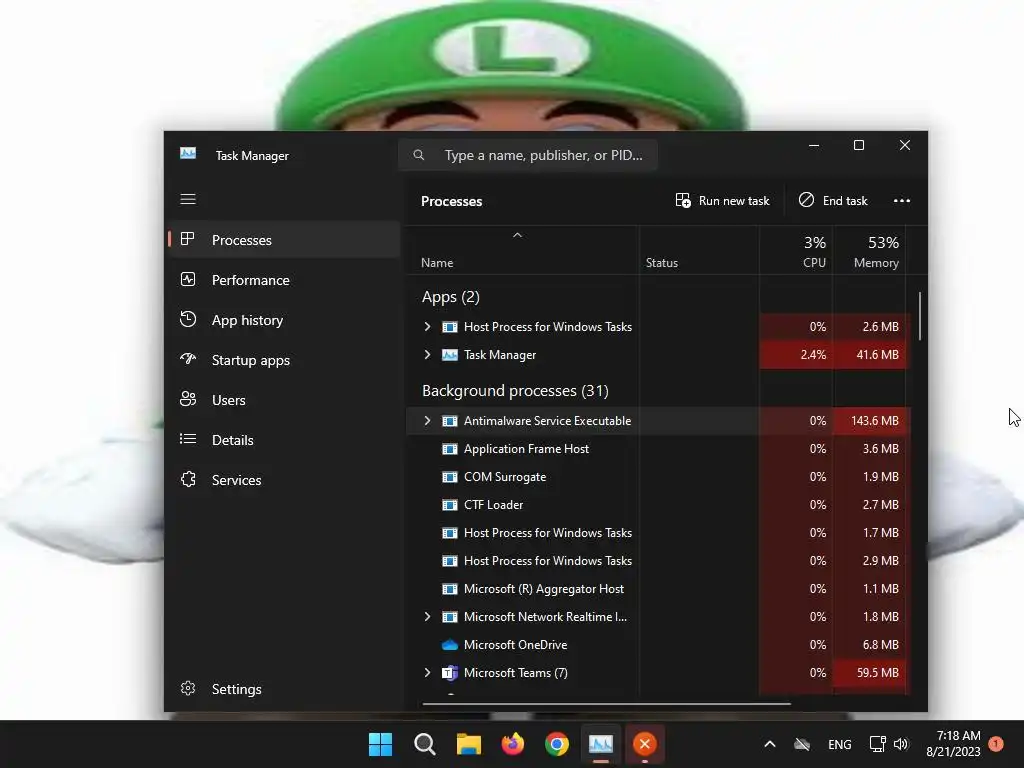
Task: Show hidden system tray icons
Action: [x=769, y=744]
